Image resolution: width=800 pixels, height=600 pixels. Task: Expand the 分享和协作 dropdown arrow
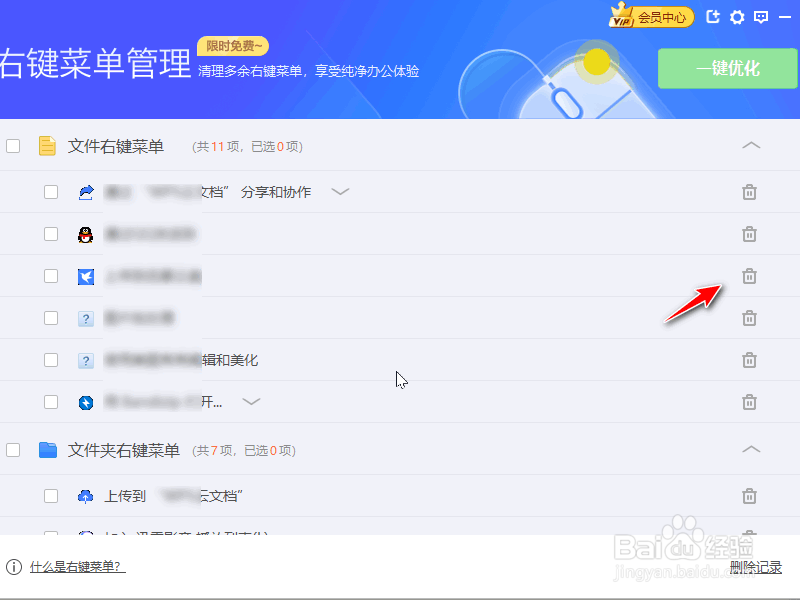coord(338,192)
